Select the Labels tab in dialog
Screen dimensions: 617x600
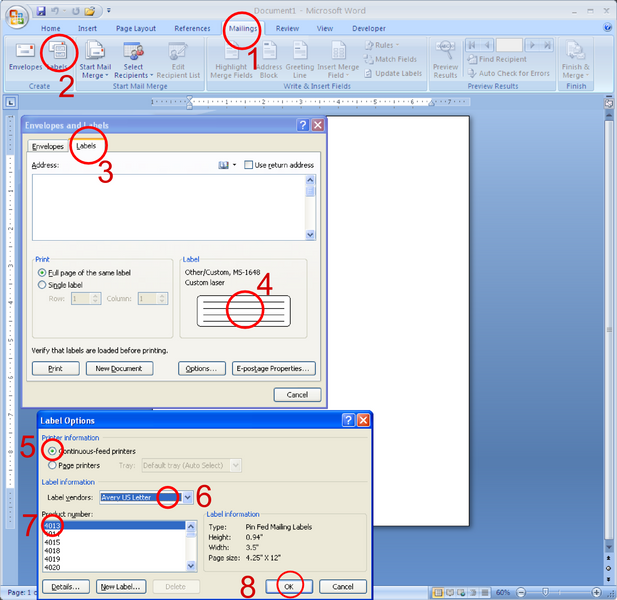(x=86, y=146)
